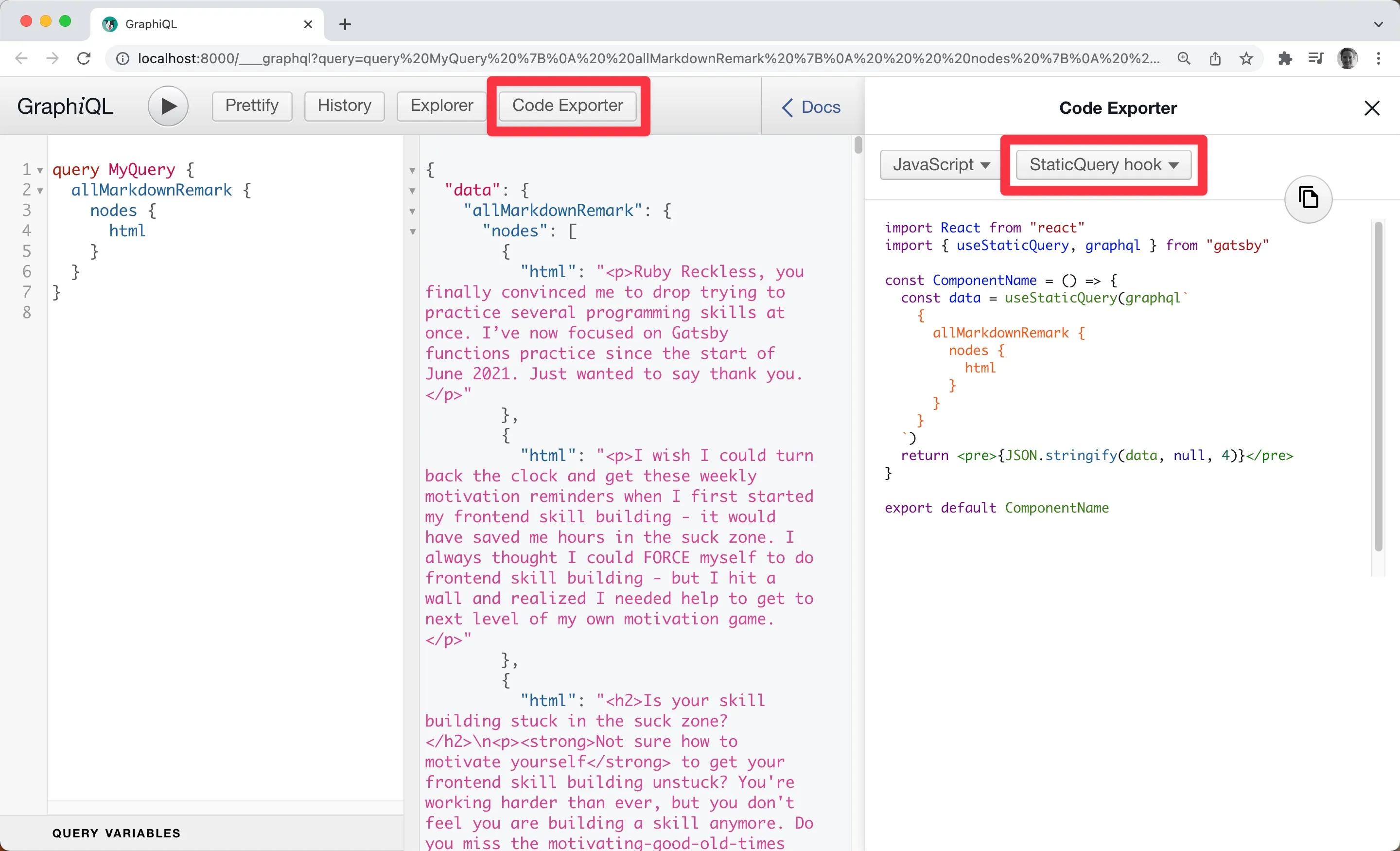Open the Docs panel
1400x851 pixels.
pyautogui.click(x=811, y=107)
